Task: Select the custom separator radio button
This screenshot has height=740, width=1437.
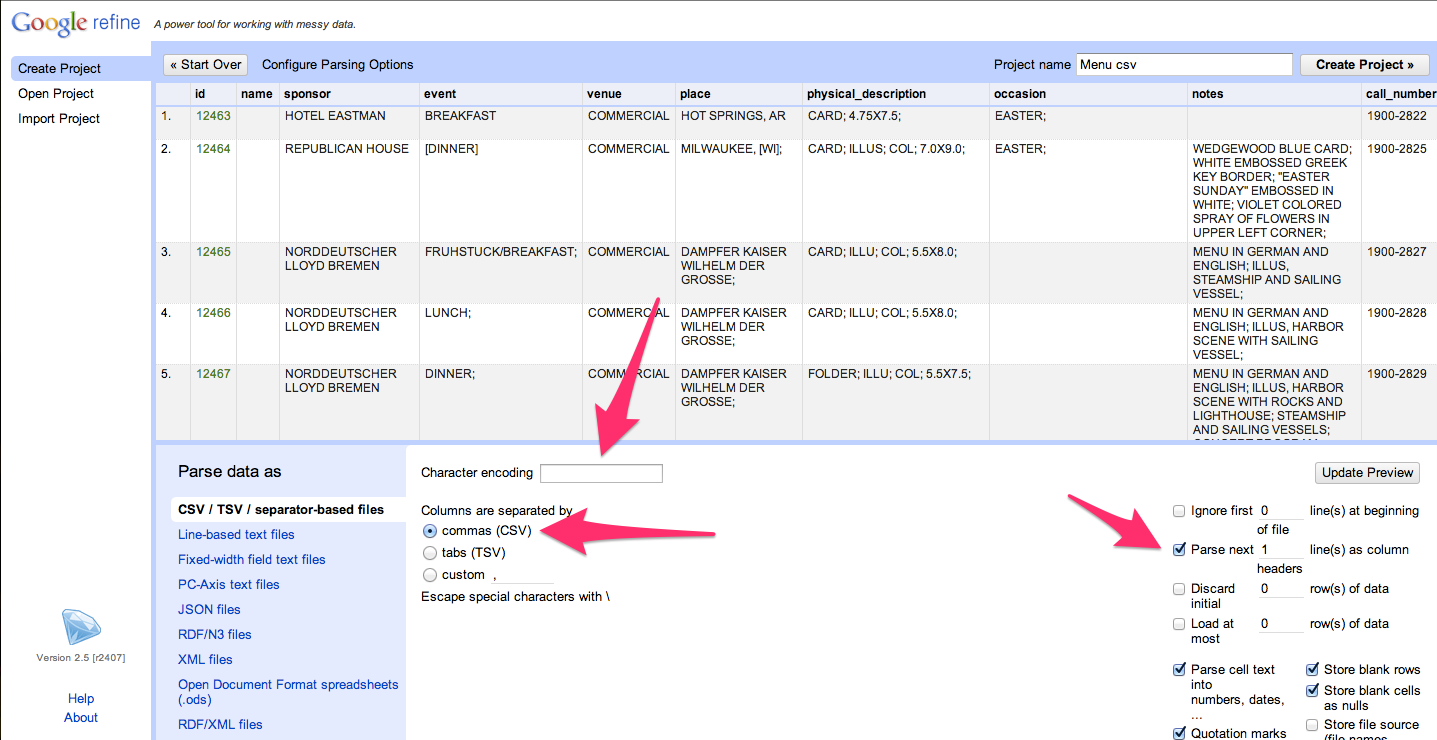Action: pyautogui.click(x=430, y=575)
